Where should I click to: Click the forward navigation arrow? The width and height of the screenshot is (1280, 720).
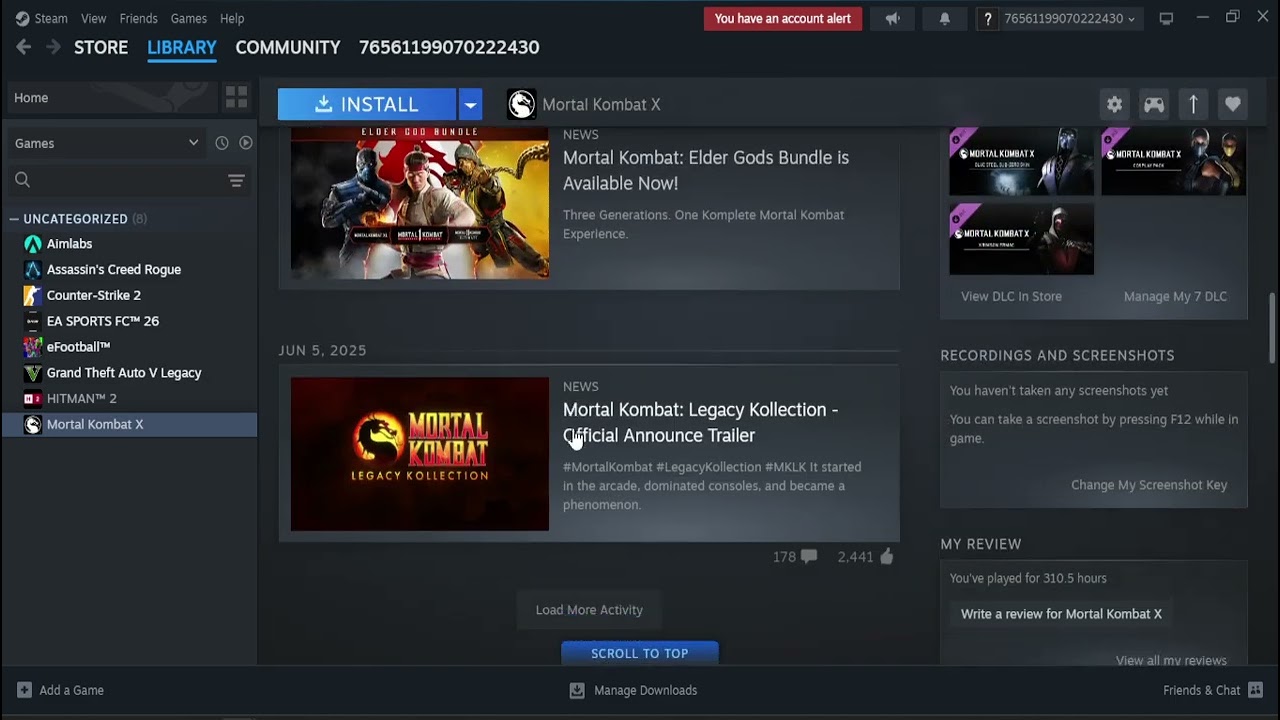[53, 47]
